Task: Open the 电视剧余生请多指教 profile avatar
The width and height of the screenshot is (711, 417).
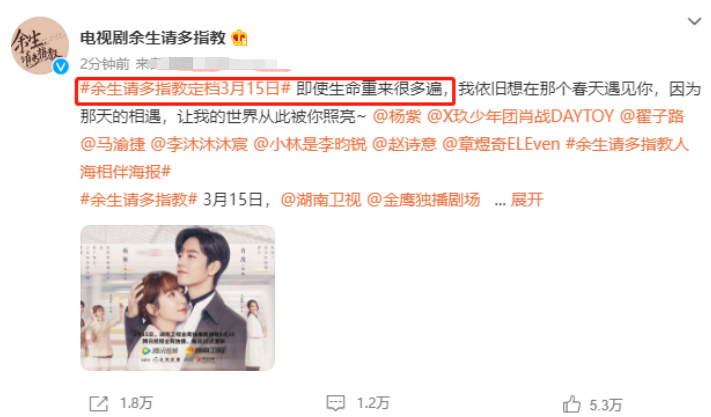Action: click(x=40, y=45)
